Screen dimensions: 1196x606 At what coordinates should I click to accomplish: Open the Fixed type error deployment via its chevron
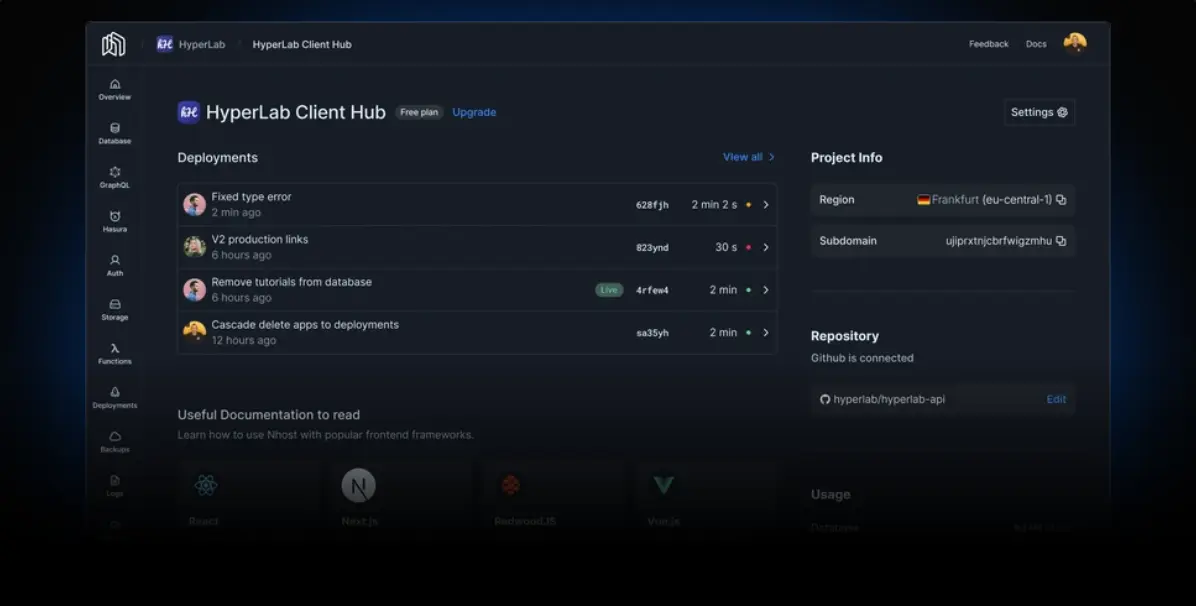click(x=766, y=205)
